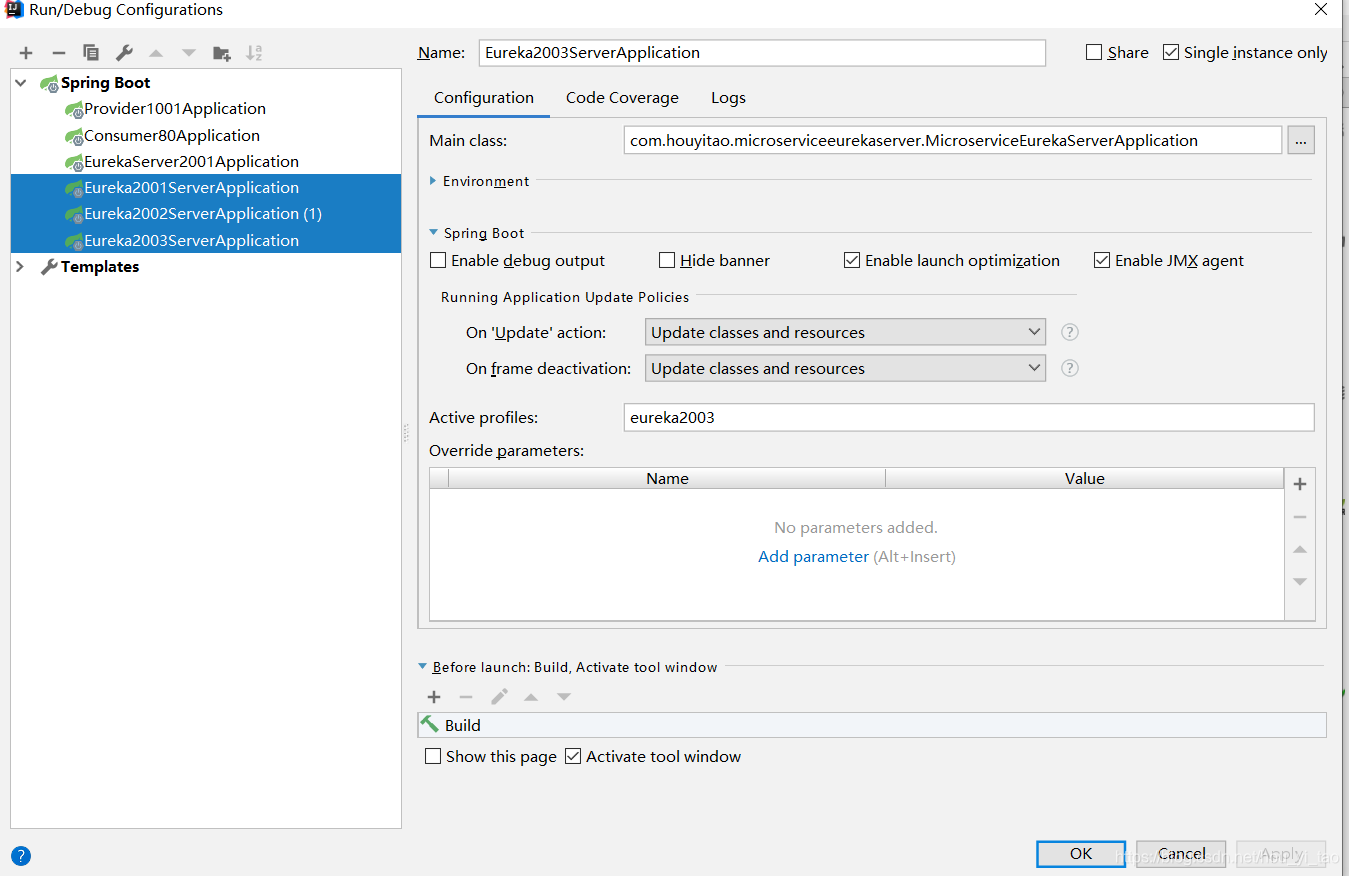Move override parameter up

tap(1300, 550)
